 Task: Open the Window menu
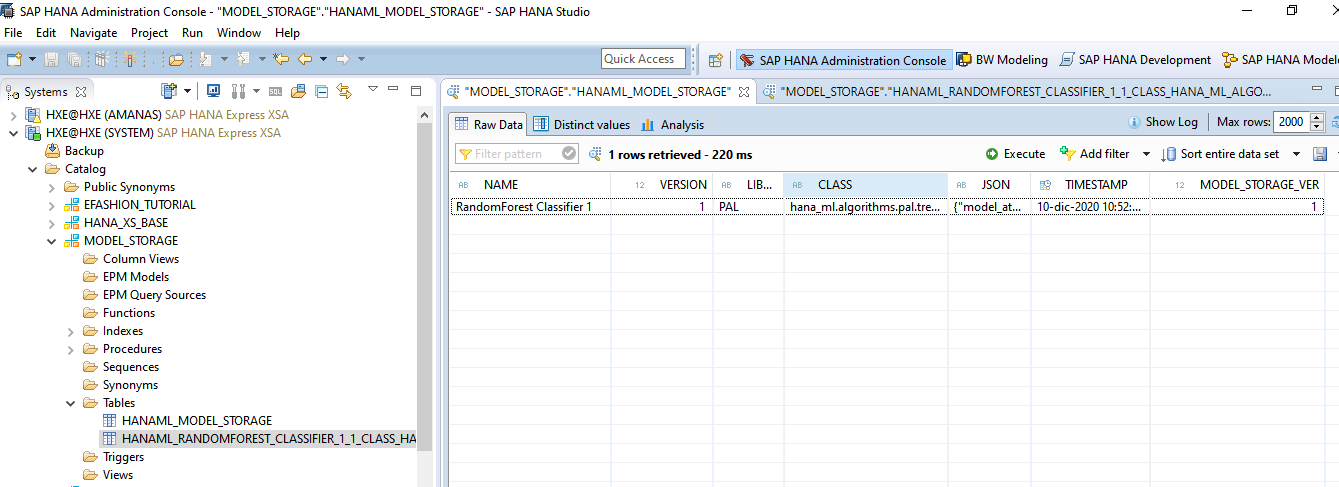(x=239, y=33)
